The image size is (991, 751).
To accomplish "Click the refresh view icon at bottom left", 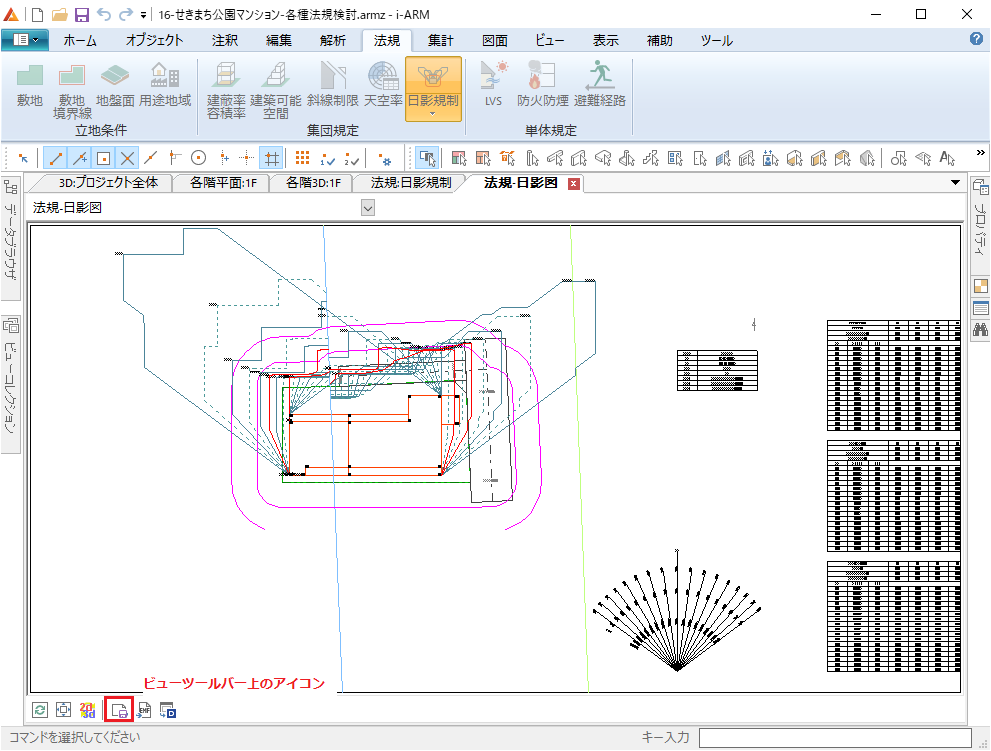I will pyautogui.click(x=40, y=711).
